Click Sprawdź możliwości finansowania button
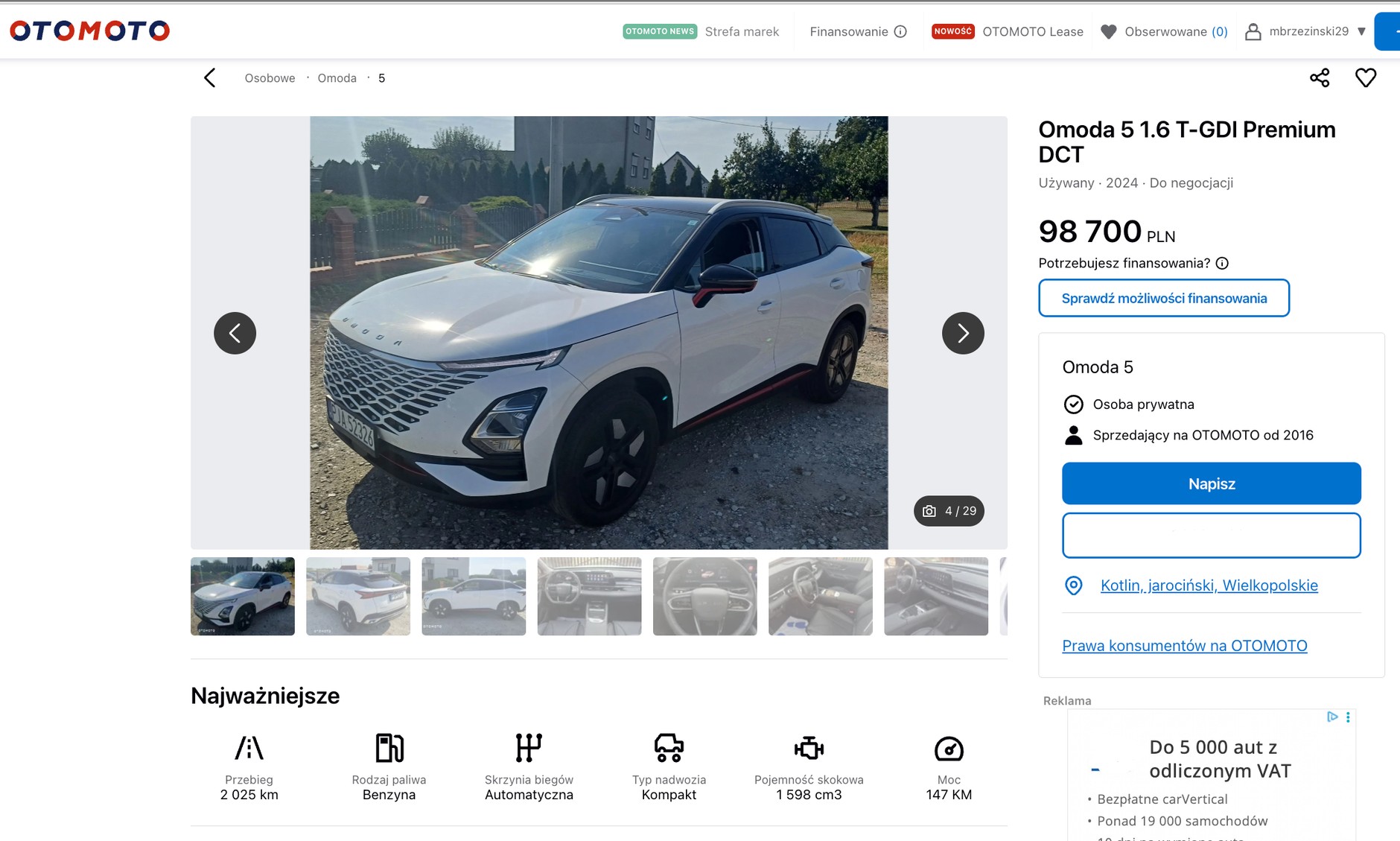 pyautogui.click(x=1163, y=298)
